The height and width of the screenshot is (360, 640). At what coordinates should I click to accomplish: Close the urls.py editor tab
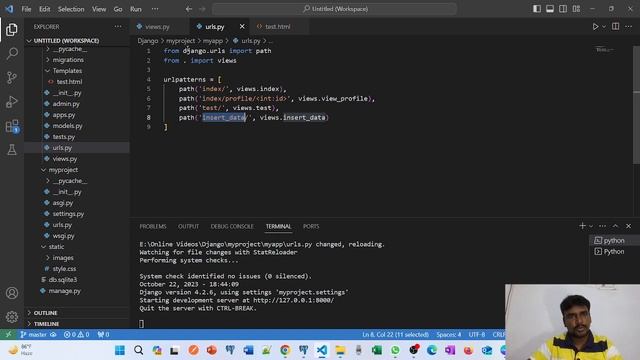242,27
